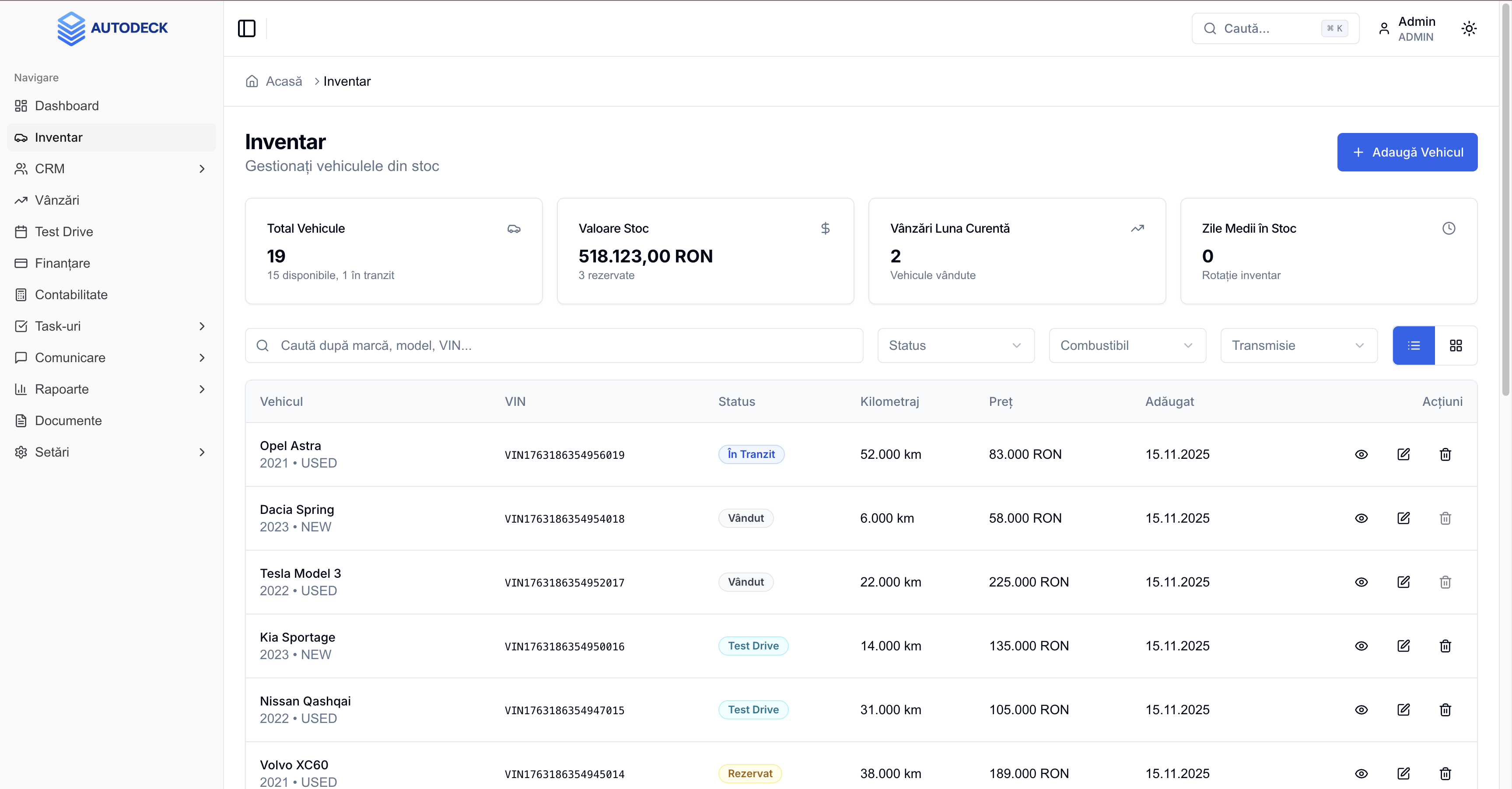Go to Vânzări in the sidebar
Screen dimensions: 1512x789
click(x=57, y=200)
